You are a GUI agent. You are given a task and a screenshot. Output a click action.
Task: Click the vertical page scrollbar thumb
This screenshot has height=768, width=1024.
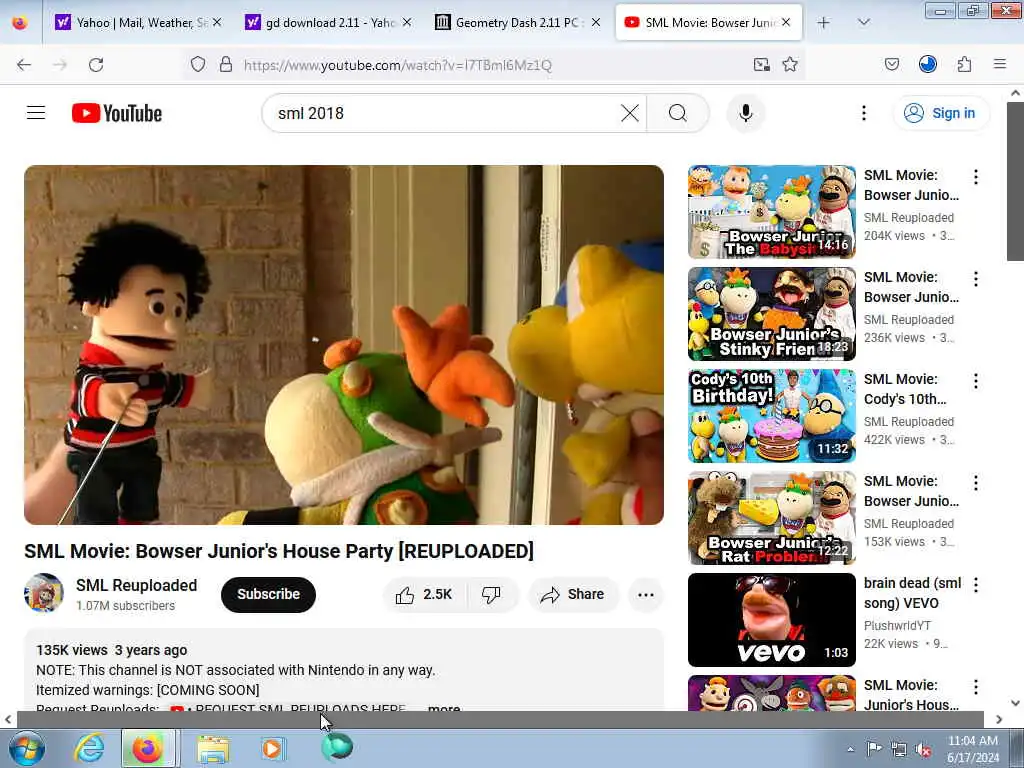point(1015,182)
